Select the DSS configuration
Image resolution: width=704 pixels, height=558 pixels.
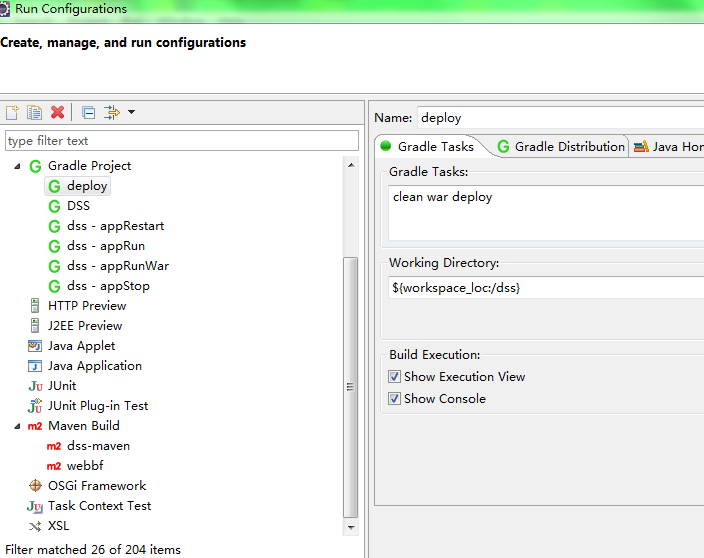click(x=78, y=206)
